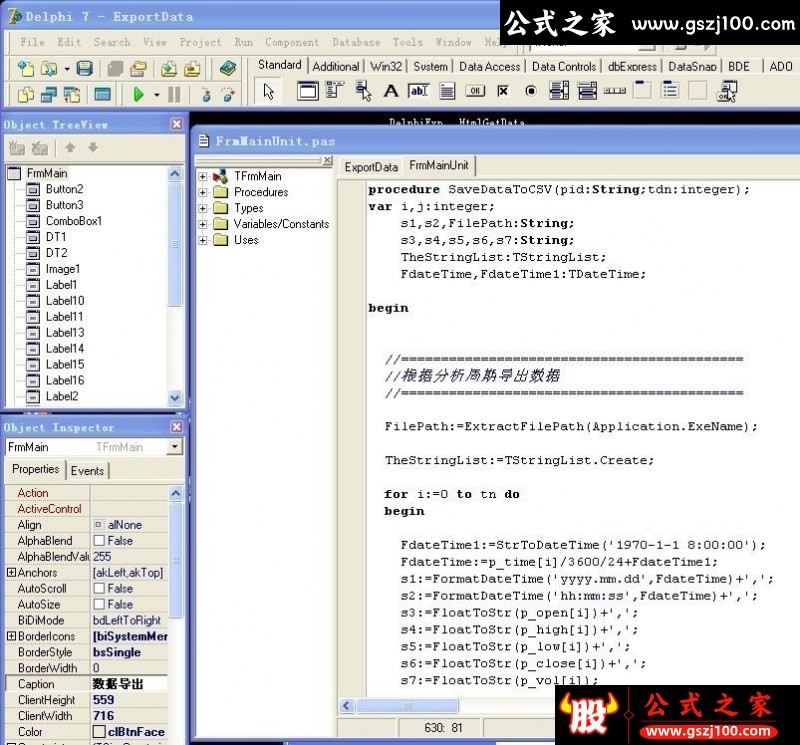The height and width of the screenshot is (745, 800).
Task: Expand the TFrmMain node in Code Explorer
Action: click(x=203, y=177)
